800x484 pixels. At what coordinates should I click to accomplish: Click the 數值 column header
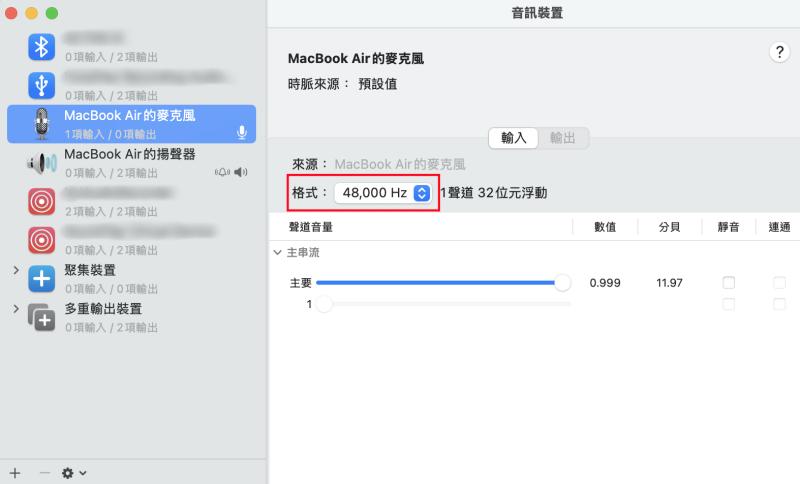pyautogui.click(x=605, y=227)
